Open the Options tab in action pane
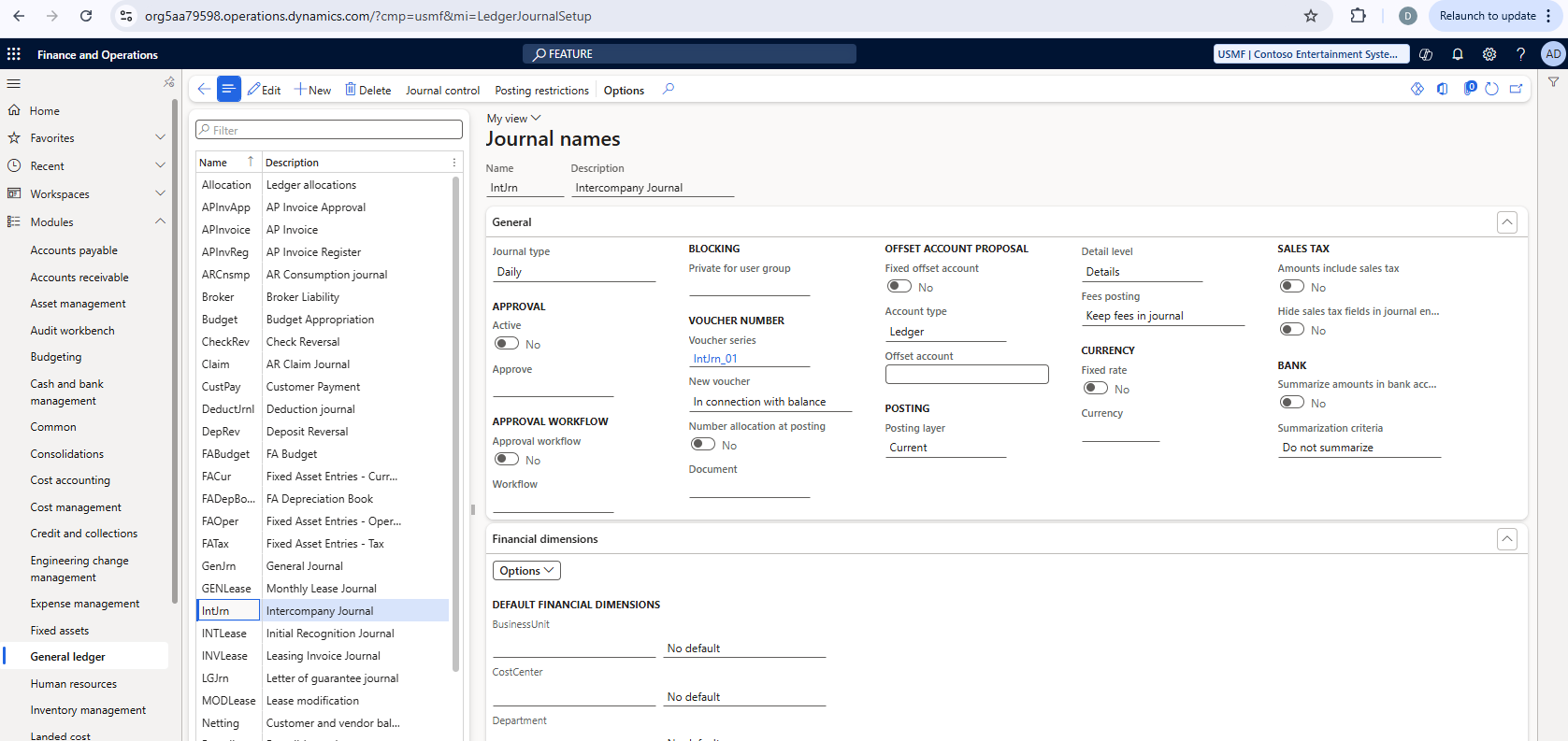 624,91
